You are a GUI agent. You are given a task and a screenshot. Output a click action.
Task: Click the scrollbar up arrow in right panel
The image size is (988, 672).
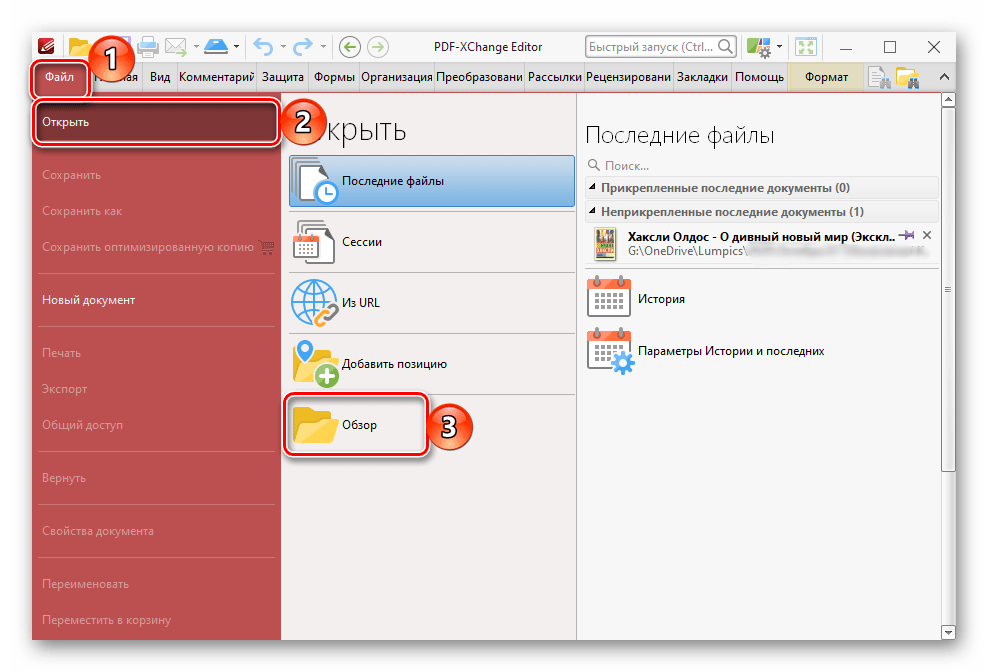pos(948,100)
